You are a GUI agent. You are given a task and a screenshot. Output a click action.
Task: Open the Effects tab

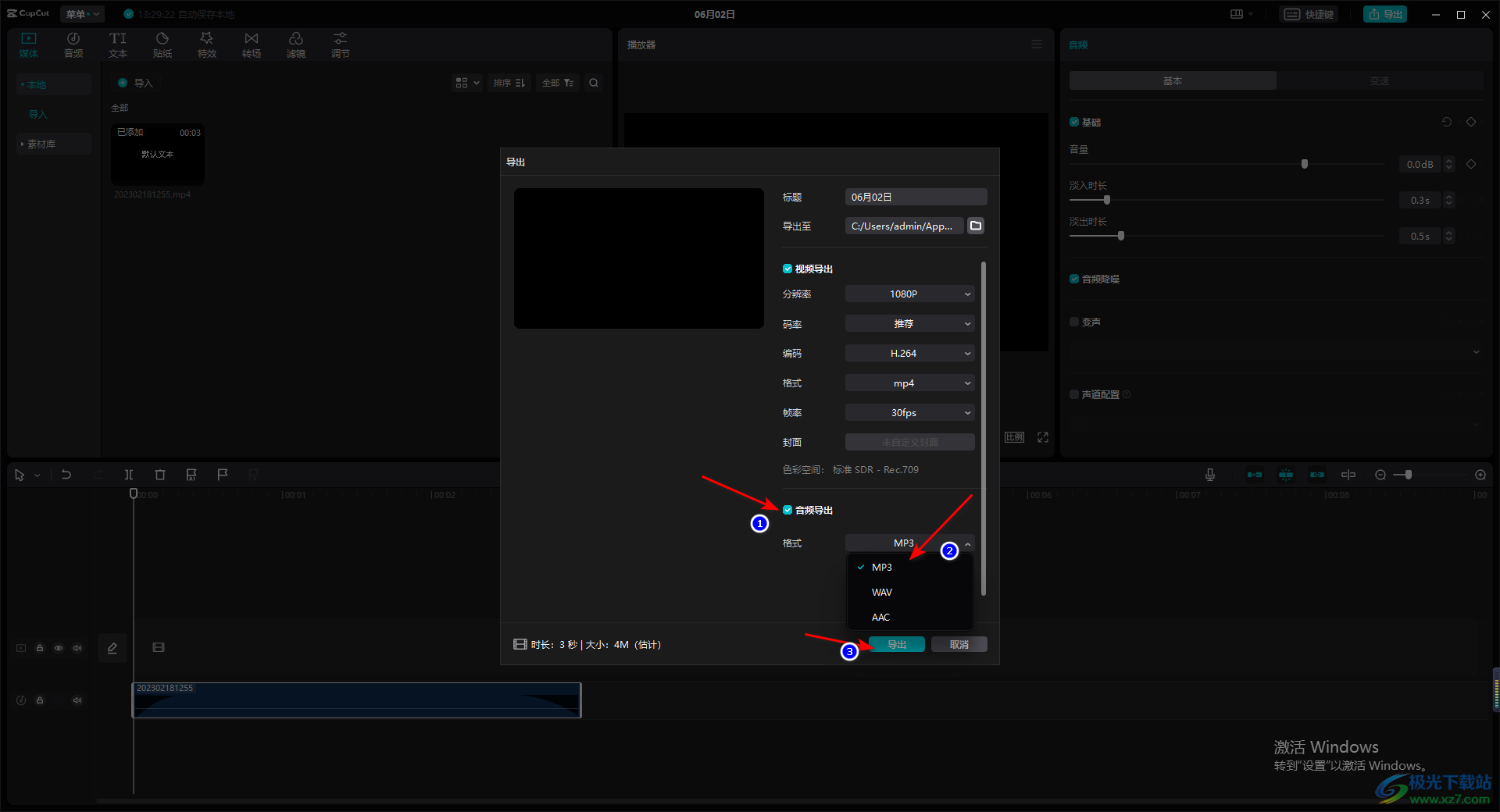[207, 45]
